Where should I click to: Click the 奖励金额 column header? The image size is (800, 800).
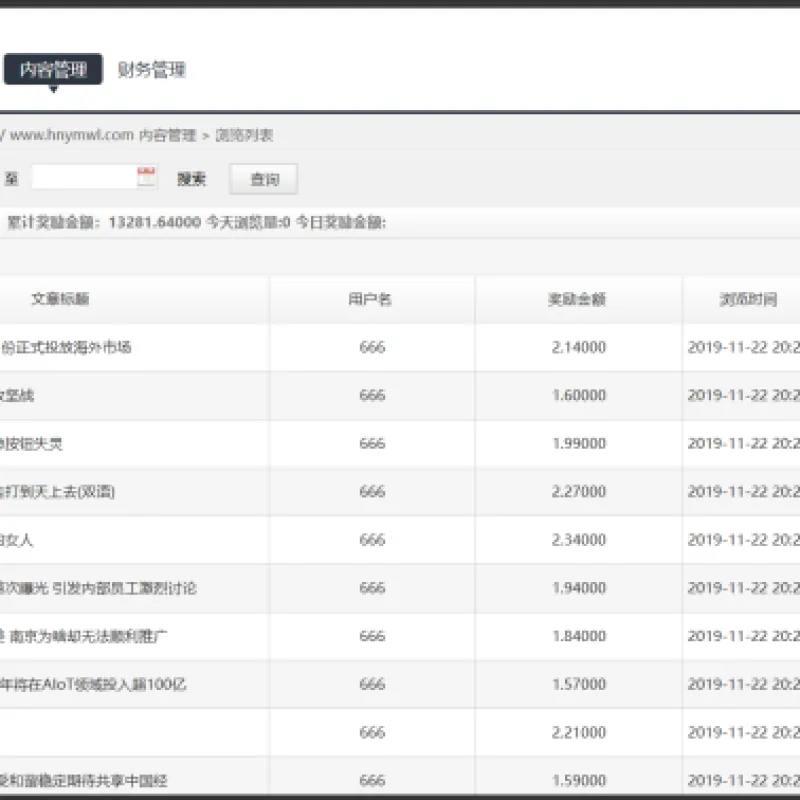coord(577,299)
